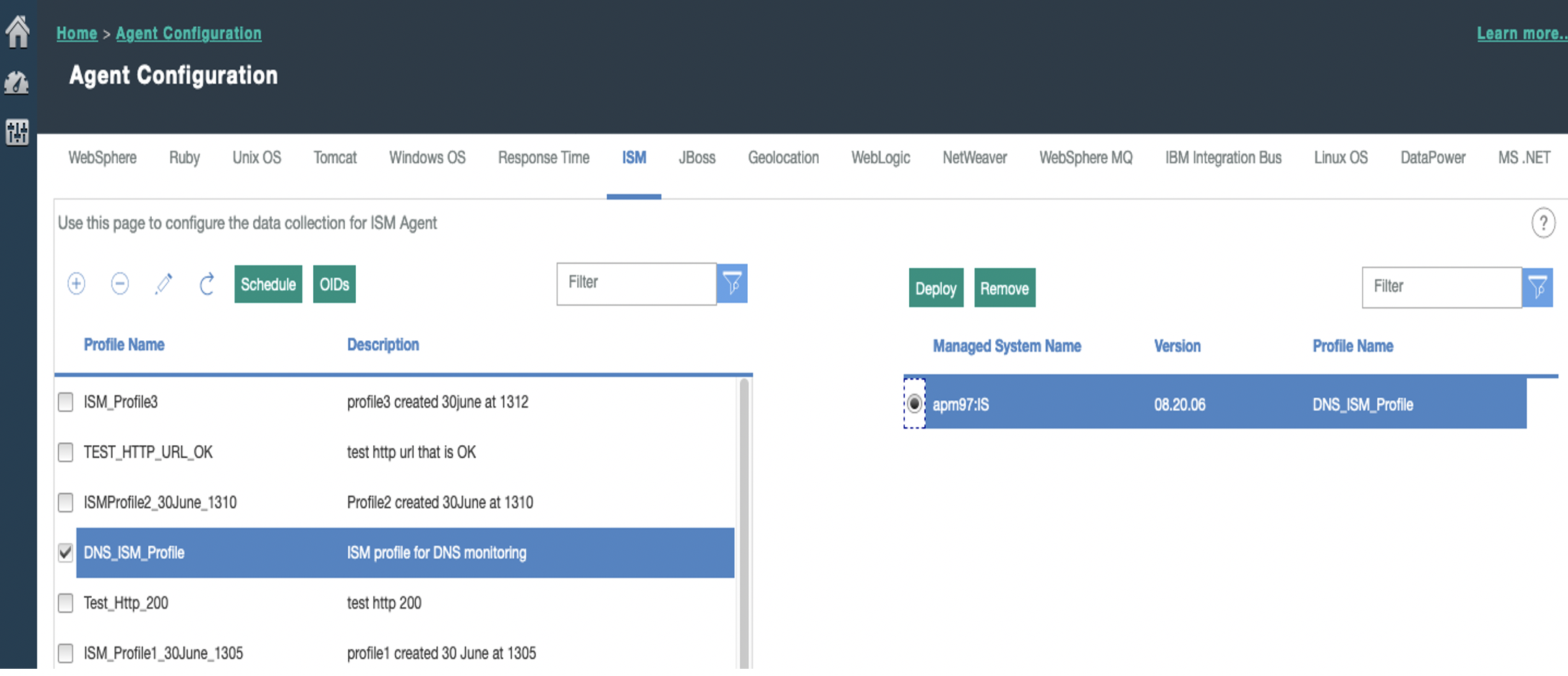Switch to the WebLogic tab

[881, 158]
